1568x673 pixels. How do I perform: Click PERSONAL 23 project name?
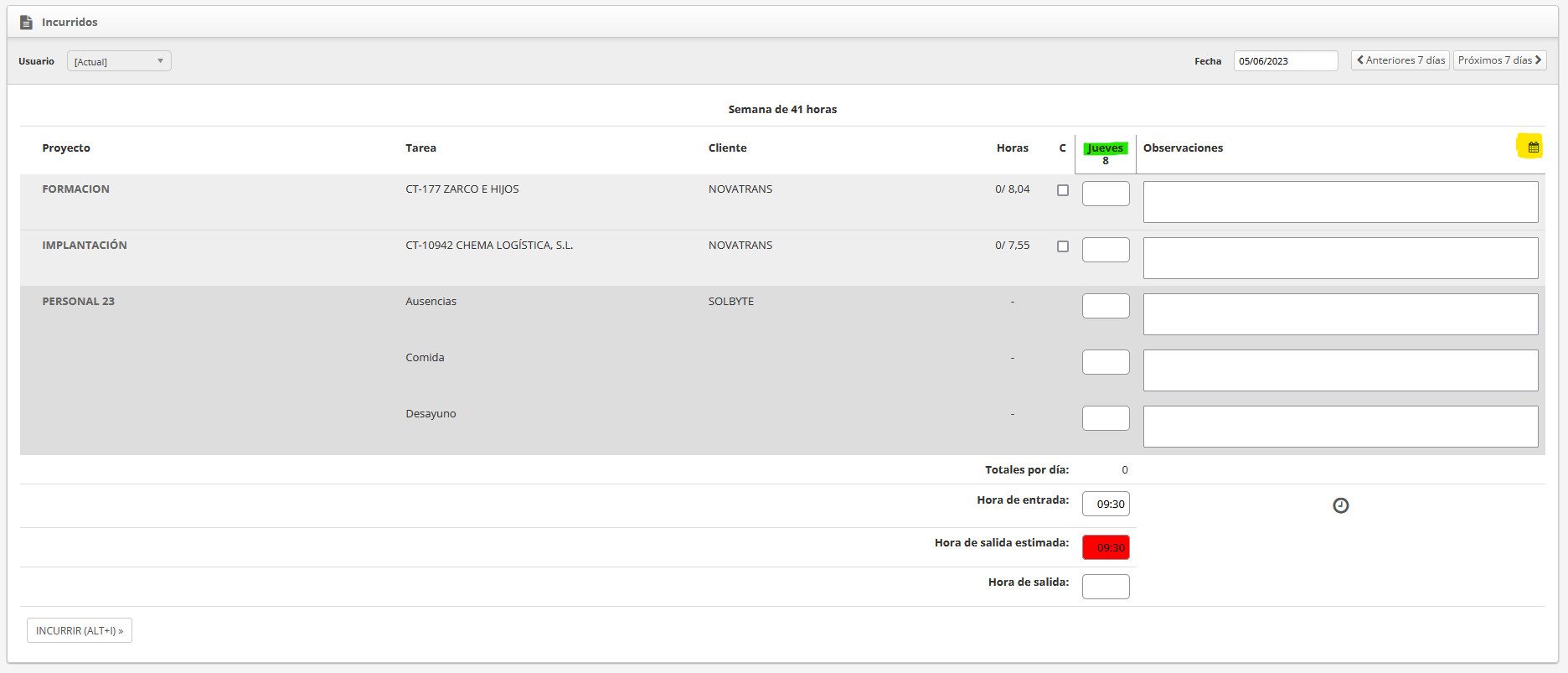pos(78,301)
